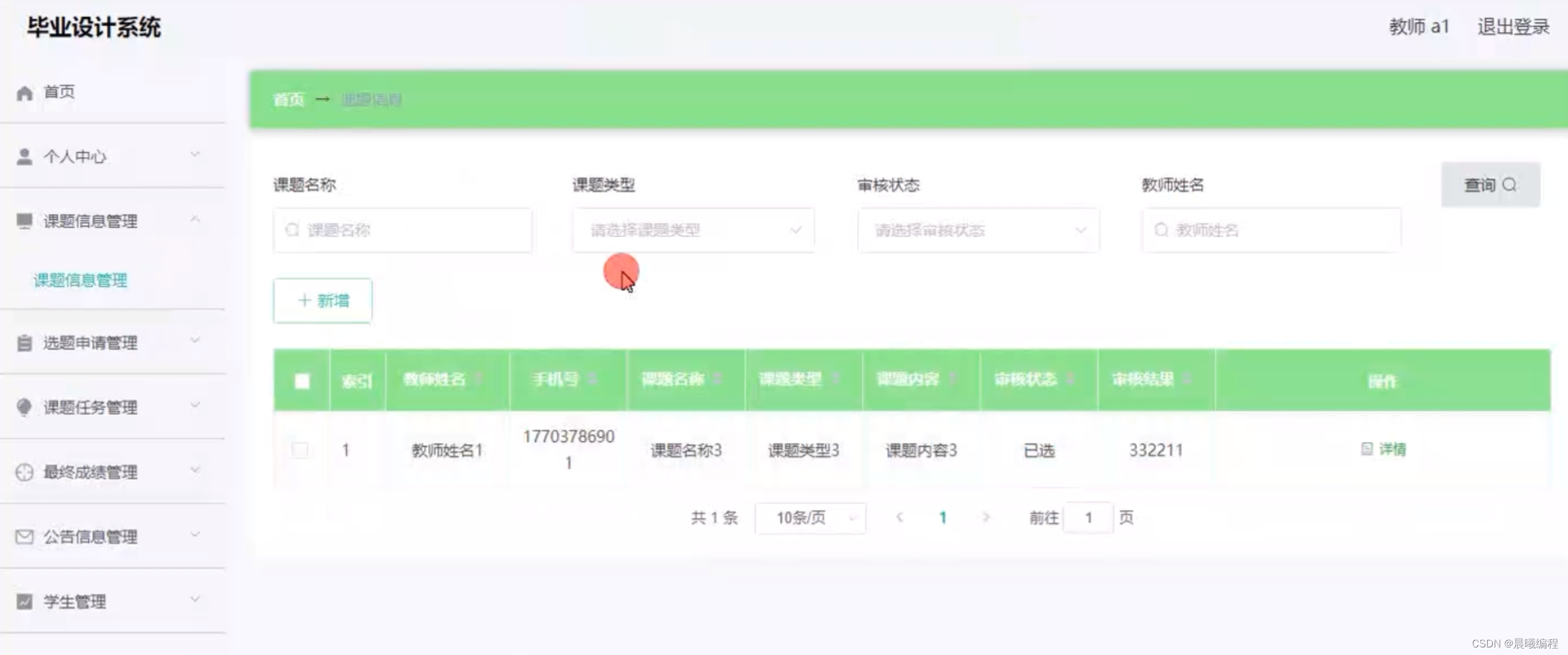Open the 课题类型 dropdown

click(693, 231)
